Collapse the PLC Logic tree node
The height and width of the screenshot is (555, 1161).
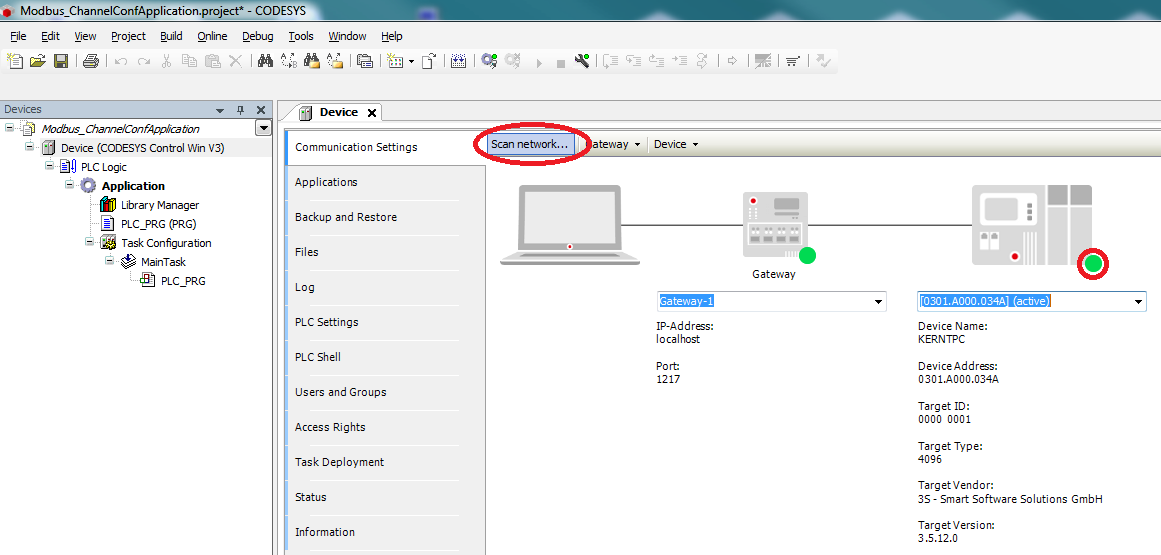tap(50, 167)
